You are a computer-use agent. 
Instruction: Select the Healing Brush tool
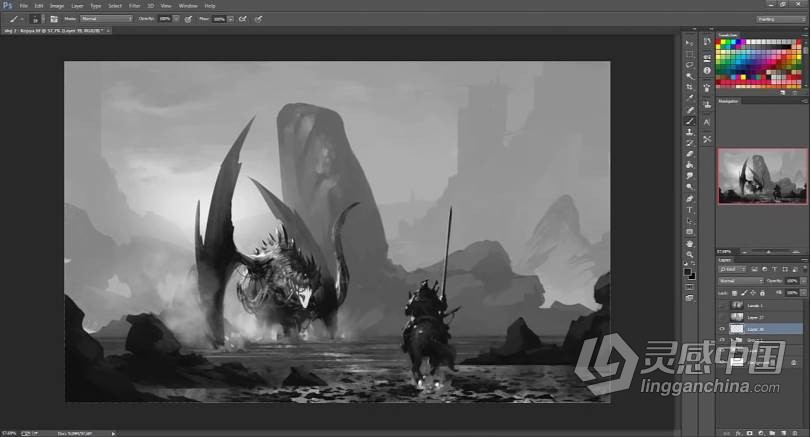click(689, 110)
